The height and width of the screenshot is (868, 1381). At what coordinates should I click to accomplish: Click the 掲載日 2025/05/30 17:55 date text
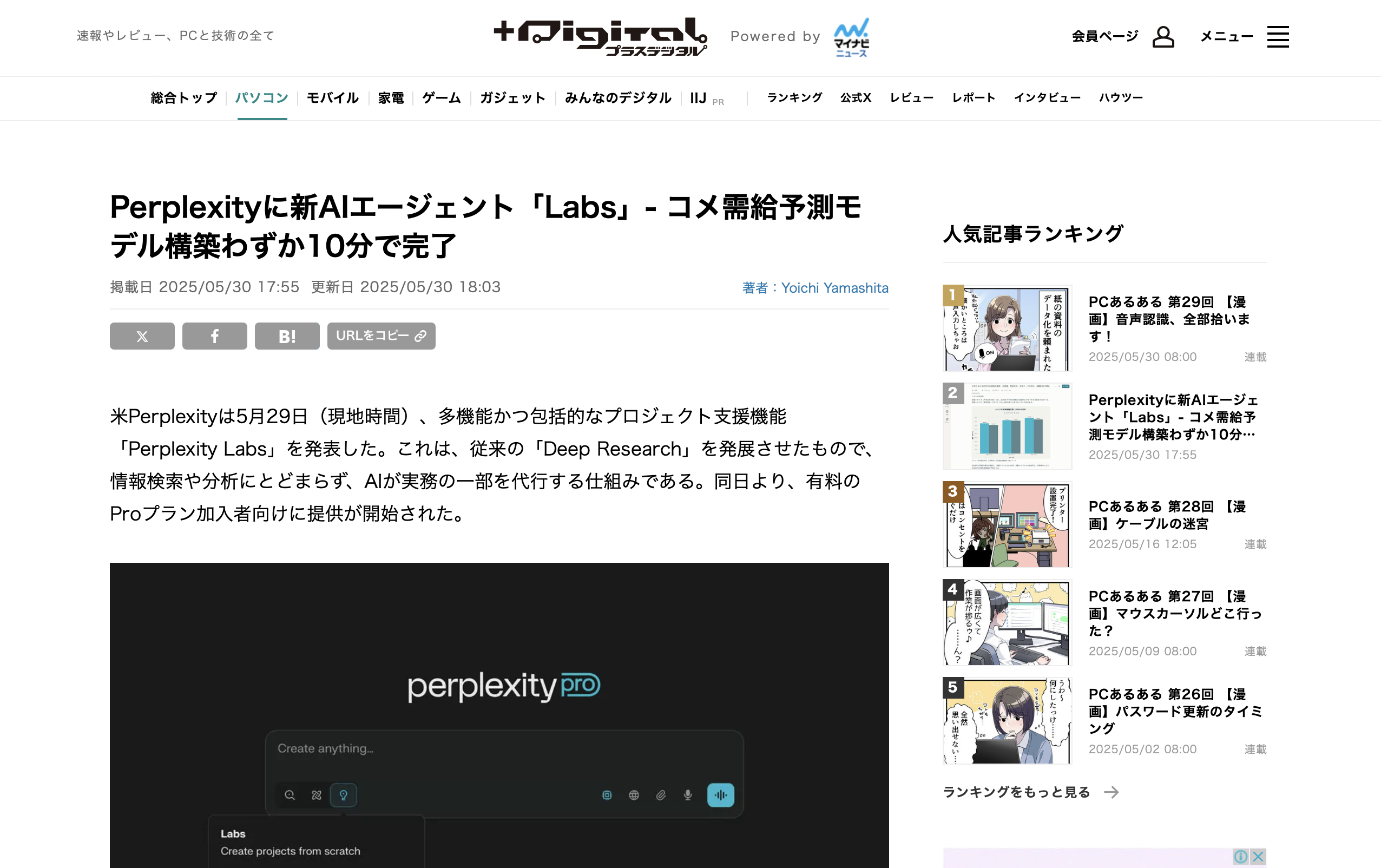click(204, 287)
